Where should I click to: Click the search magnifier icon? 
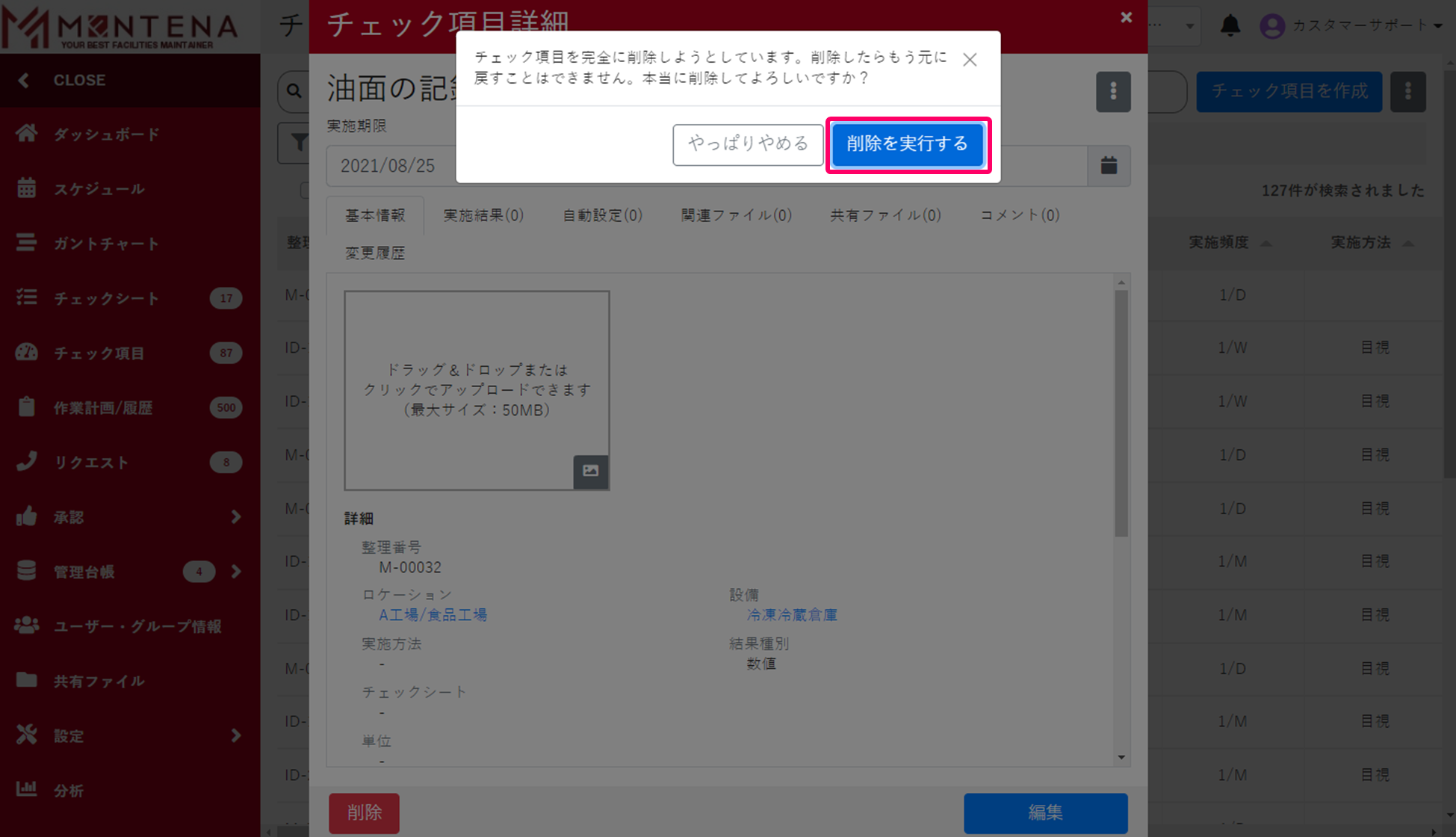294,91
